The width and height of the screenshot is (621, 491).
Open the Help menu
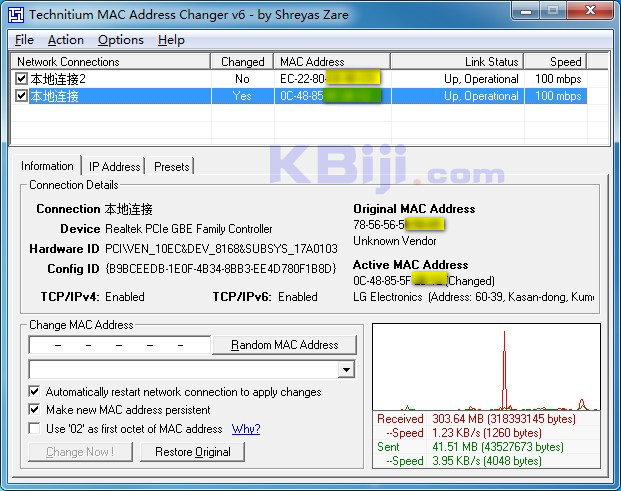(171, 40)
